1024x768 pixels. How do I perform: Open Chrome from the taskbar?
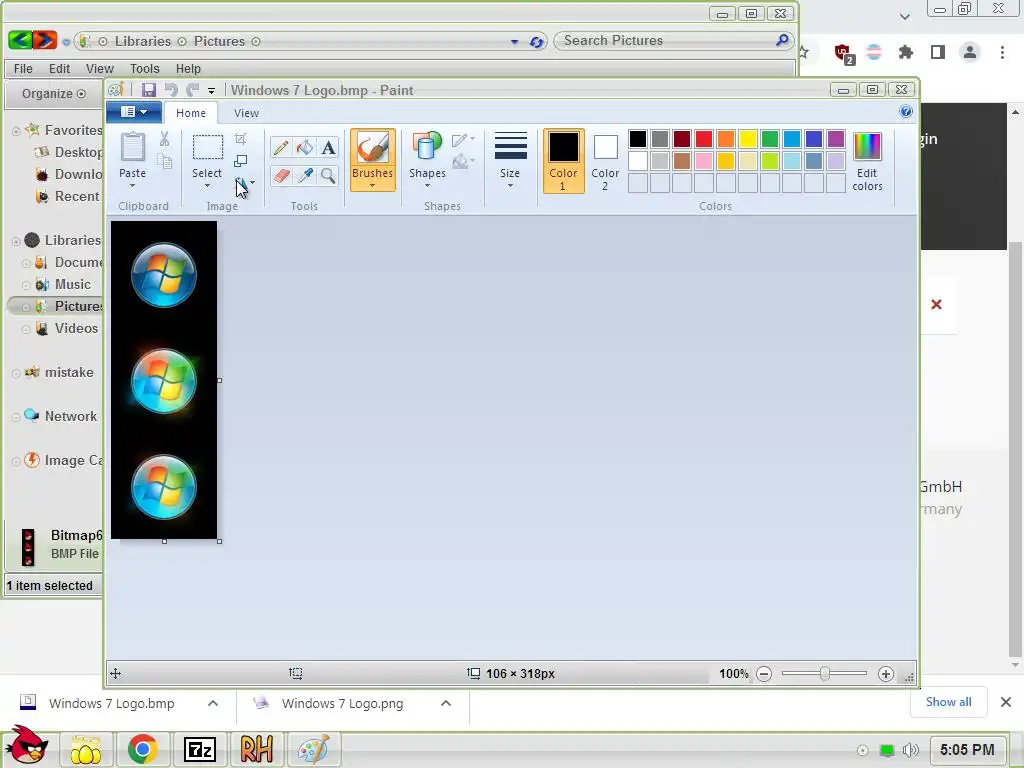[x=143, y=750]
